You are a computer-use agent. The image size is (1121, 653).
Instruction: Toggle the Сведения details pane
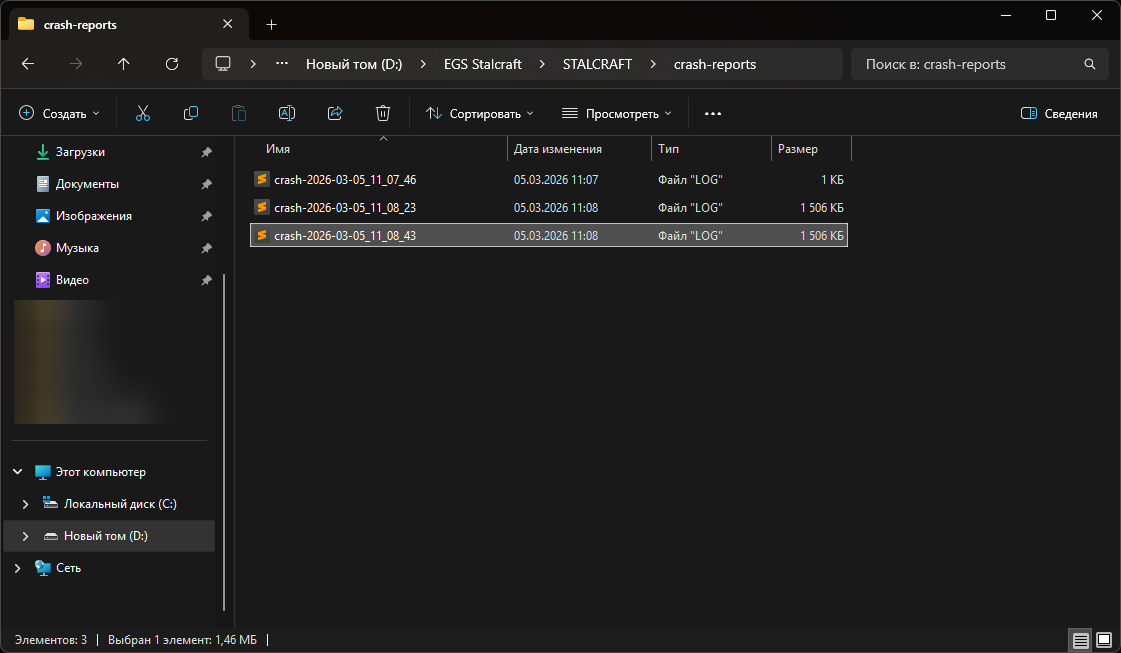tap(1059, 113)
